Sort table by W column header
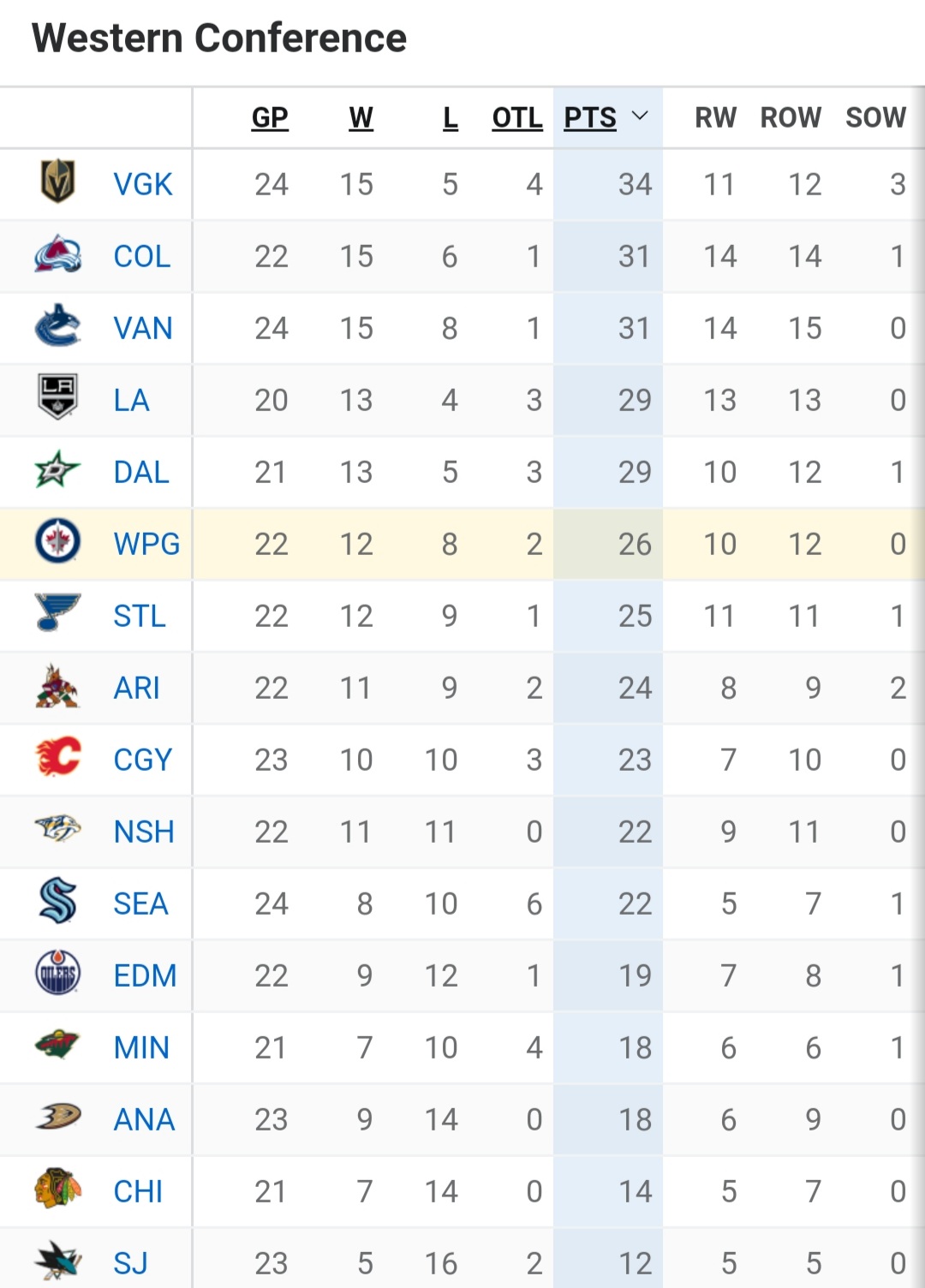The width and height of the screenshot is (925, 1288). point(361,117)
